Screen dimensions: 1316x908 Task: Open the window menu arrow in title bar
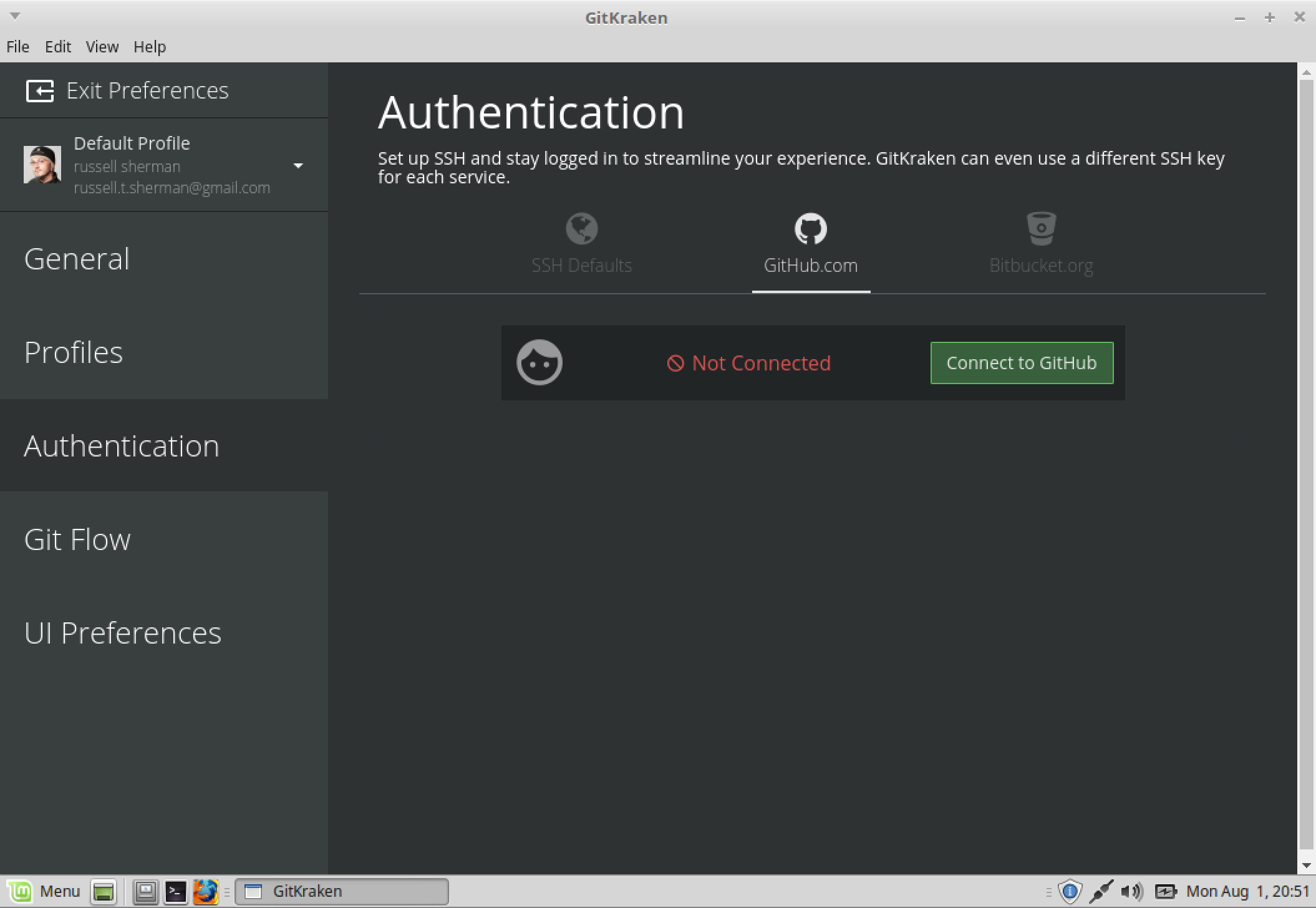point(15,16)
